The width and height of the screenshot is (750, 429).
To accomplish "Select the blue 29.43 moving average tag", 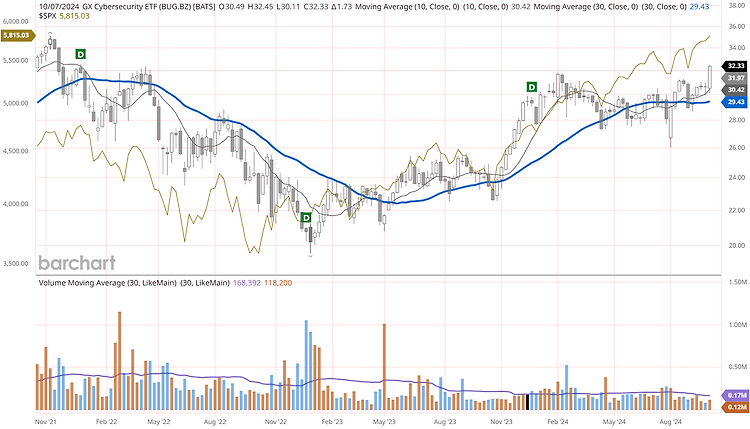I will (736, 102).
